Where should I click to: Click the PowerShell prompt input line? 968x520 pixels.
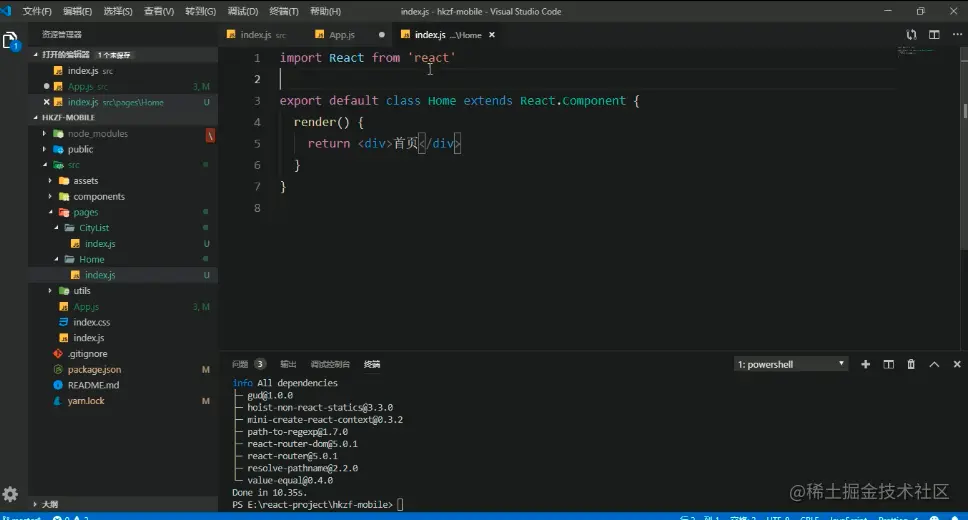point(317,505)
